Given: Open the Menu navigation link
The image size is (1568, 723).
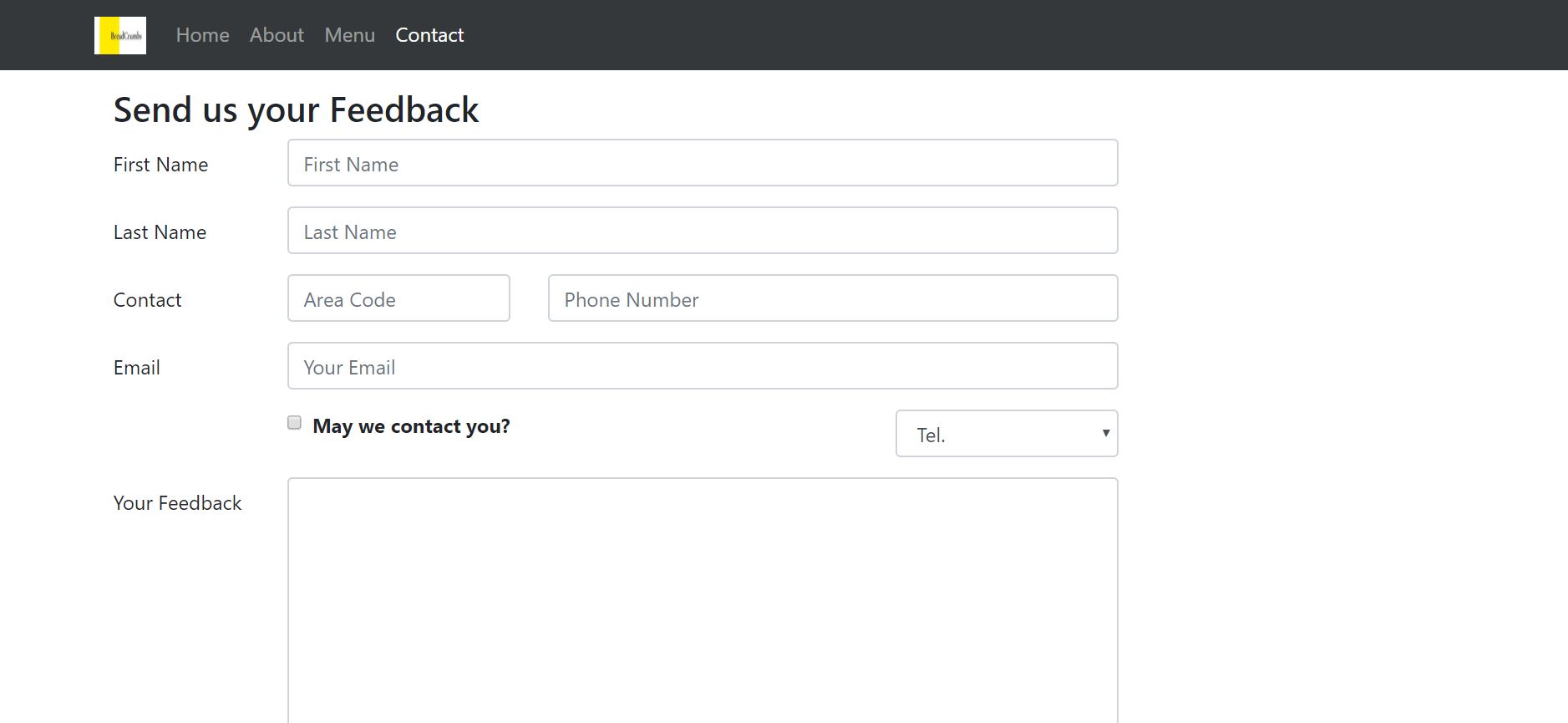Looking at the screenshot, I should pyautogui.click(x=349, y=35).
